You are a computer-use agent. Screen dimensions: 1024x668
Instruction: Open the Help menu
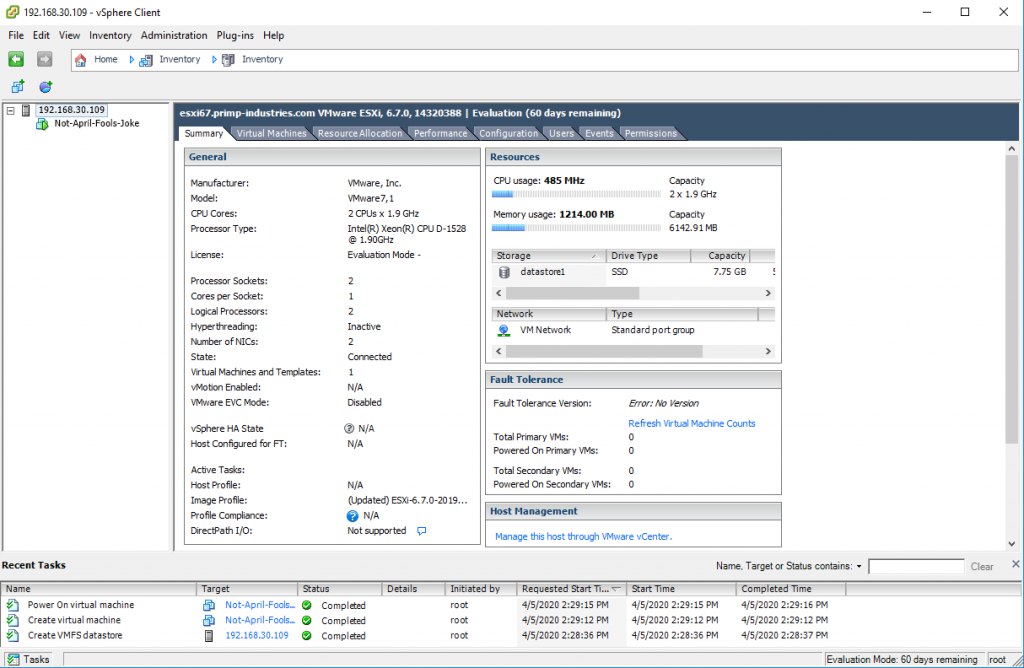(274, 35)
